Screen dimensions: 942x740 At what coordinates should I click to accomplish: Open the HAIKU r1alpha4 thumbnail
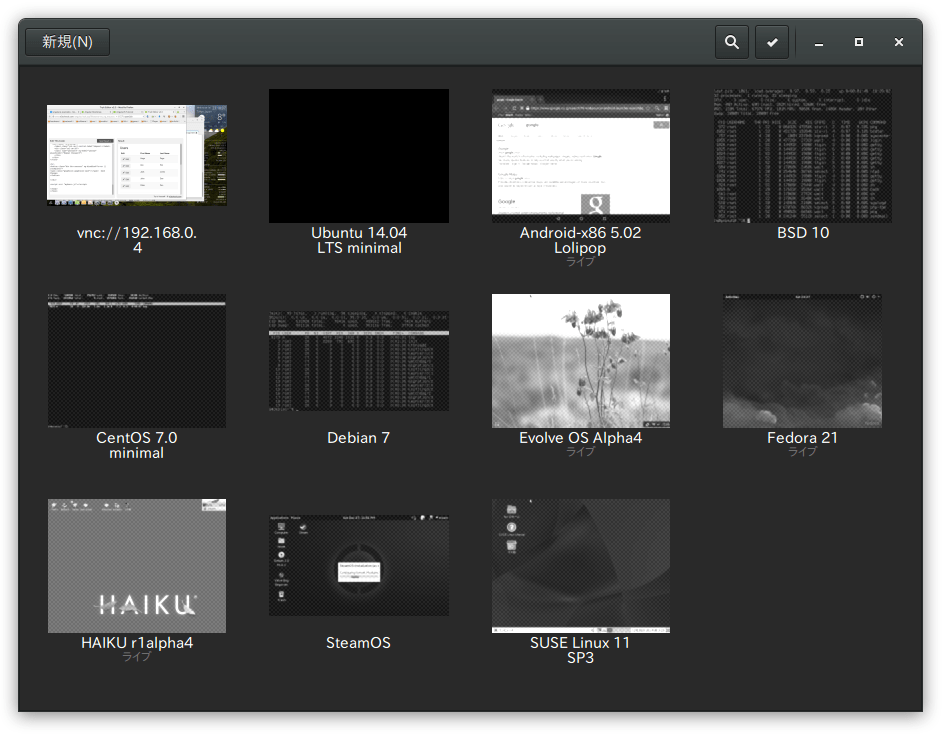pyautogui.click(x=137, y=566)
